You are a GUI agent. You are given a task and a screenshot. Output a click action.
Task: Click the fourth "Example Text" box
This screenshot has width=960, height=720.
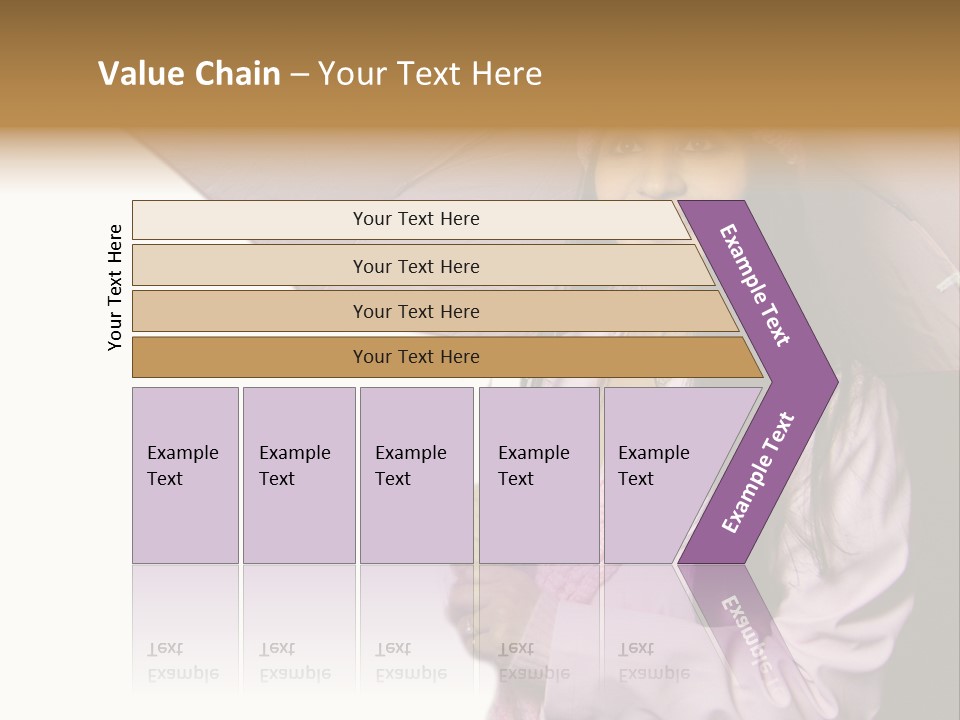point(539,475)
